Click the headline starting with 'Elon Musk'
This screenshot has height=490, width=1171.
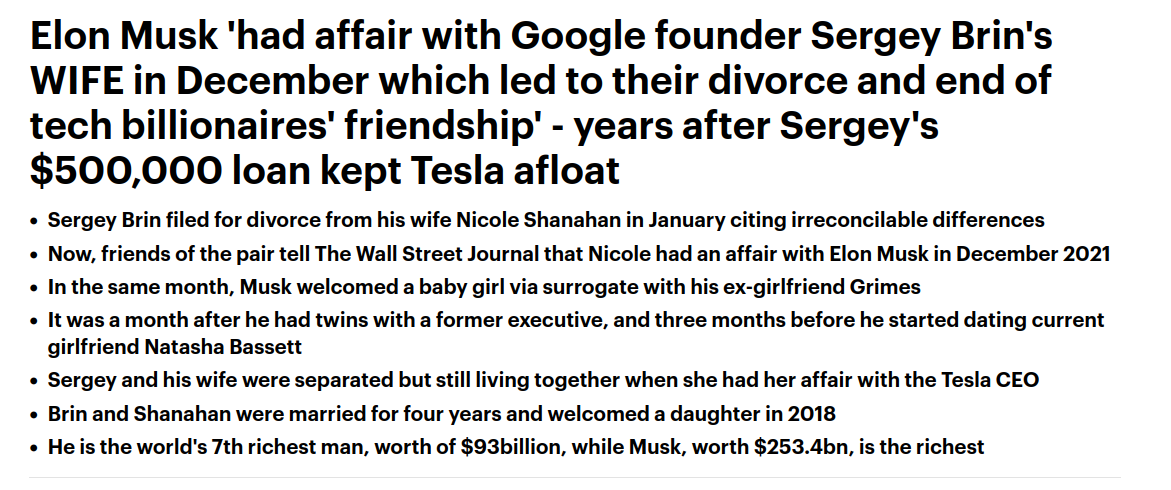point(541,103)
